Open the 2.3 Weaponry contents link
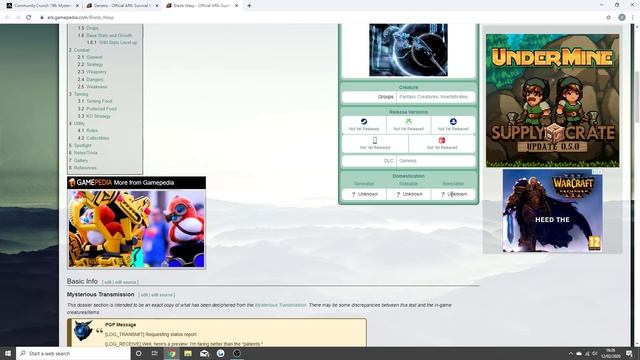Screen dimensions: 640x360 [x=92, y=72]
